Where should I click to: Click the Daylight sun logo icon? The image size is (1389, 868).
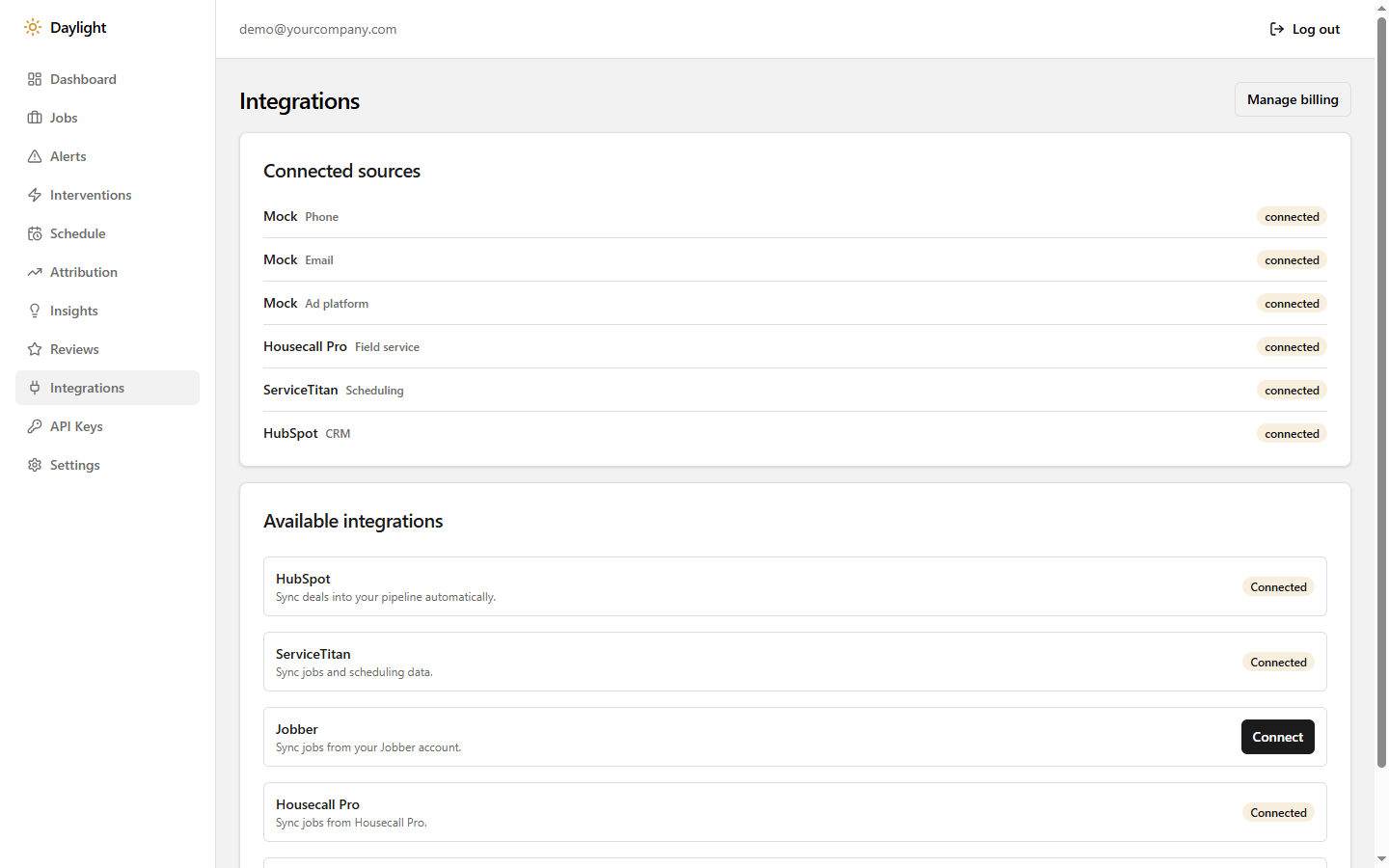(33, 27)
